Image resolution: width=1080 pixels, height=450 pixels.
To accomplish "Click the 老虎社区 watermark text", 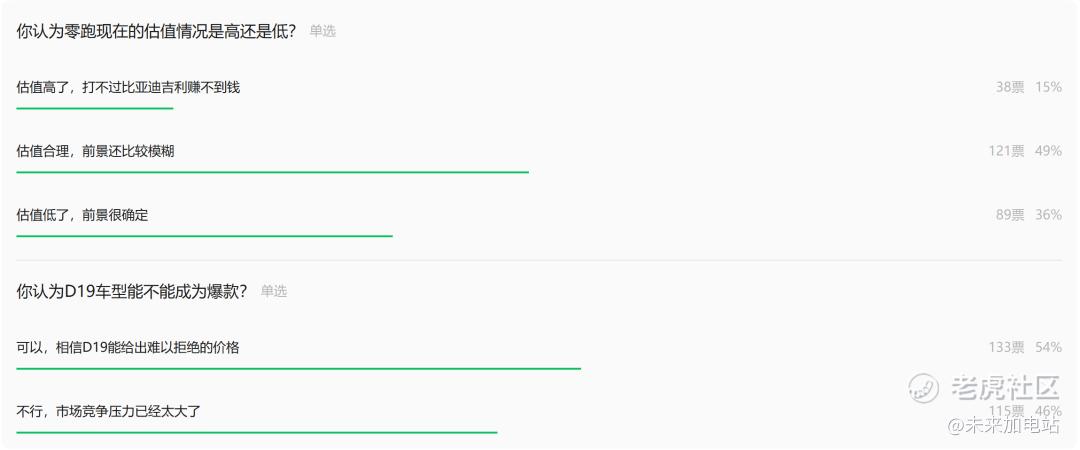I will 1004,388.
